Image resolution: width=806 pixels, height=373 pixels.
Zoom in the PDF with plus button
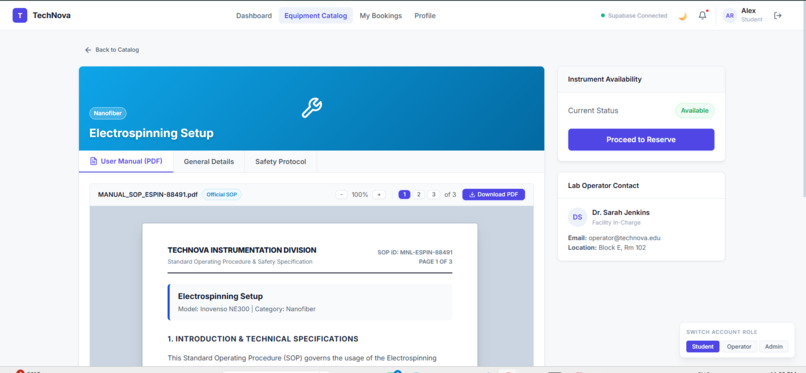click(379, 195)
